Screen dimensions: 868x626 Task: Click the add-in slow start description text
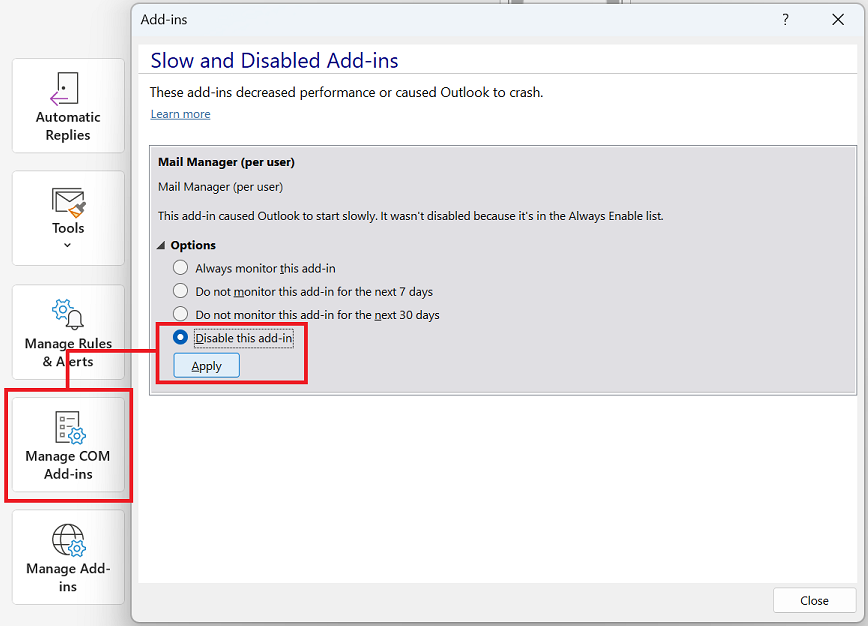(x=410, y=216)
